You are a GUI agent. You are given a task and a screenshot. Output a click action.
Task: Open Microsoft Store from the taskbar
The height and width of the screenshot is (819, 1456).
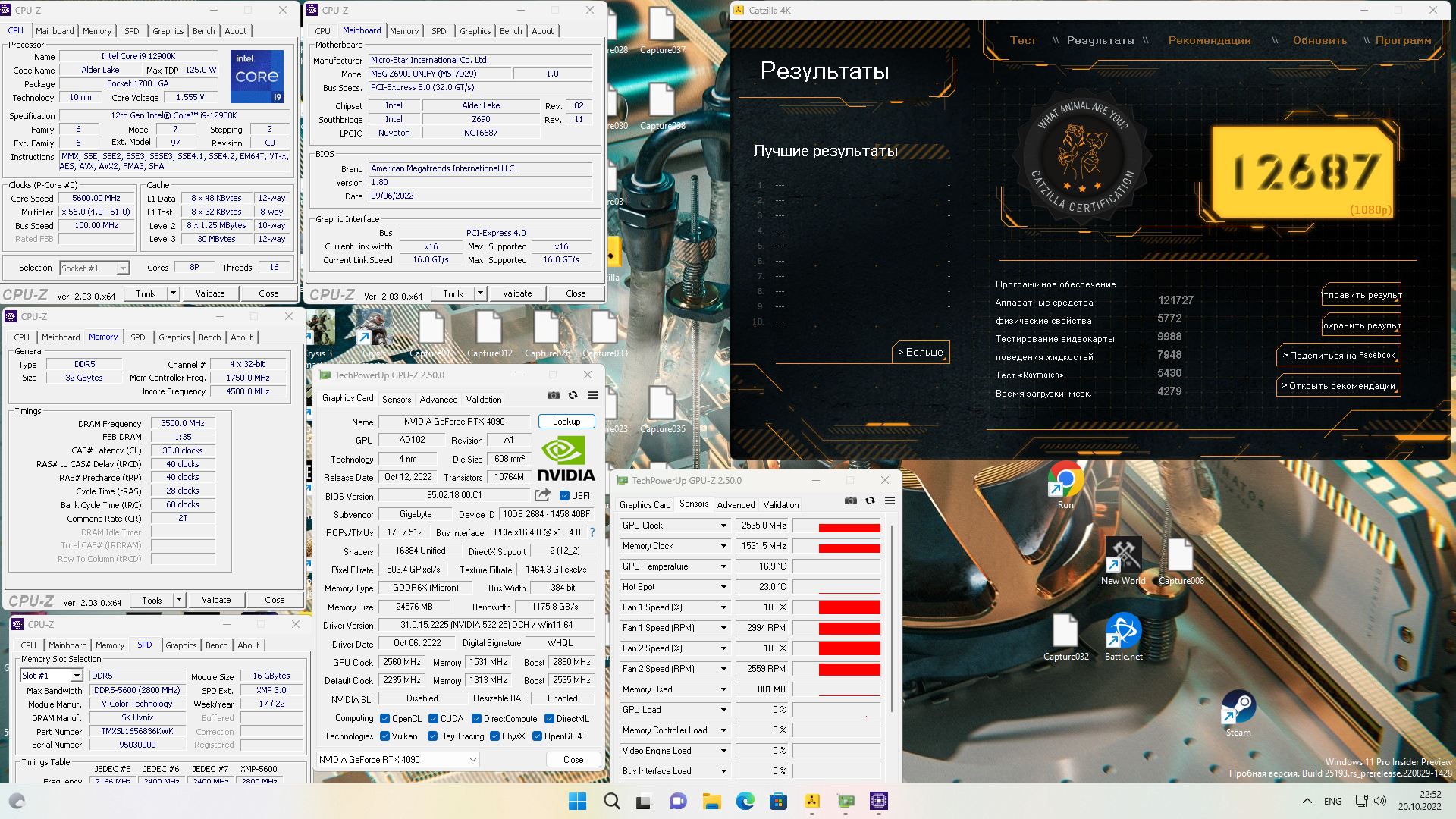[x=778, y=801]
